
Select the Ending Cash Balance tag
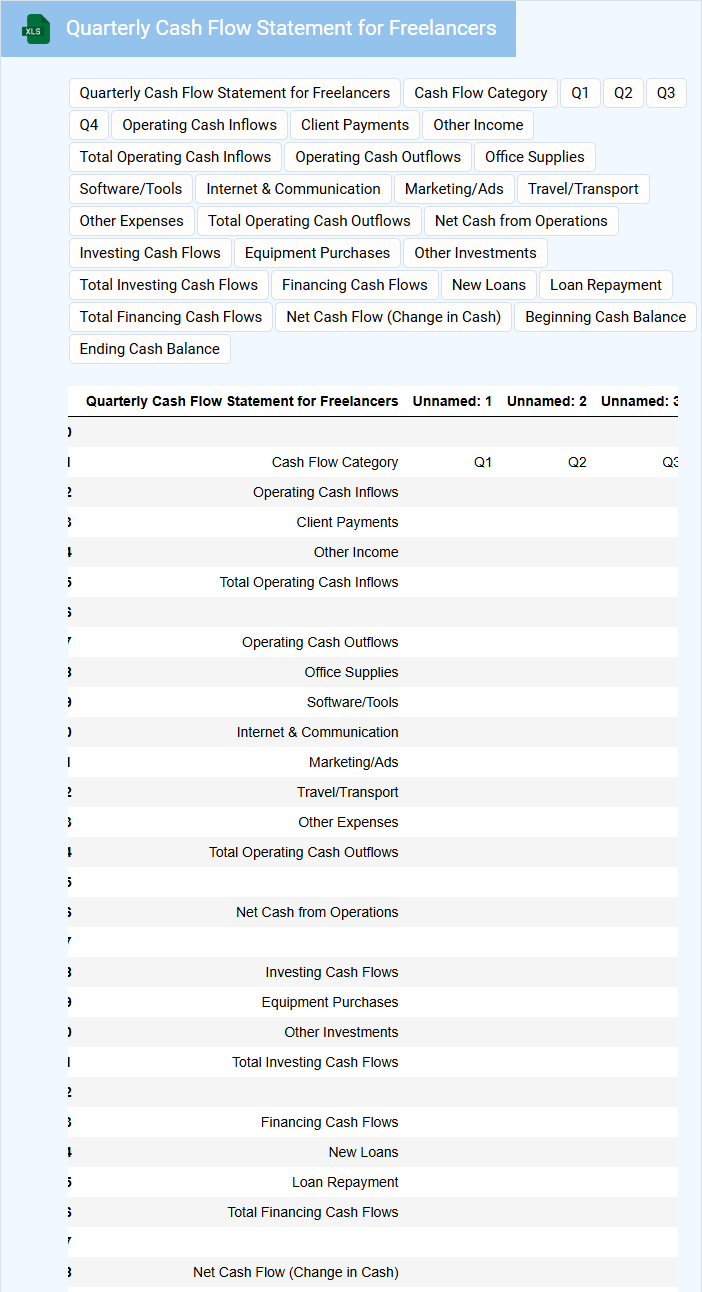pyautogui.click(x=150, y=349)
